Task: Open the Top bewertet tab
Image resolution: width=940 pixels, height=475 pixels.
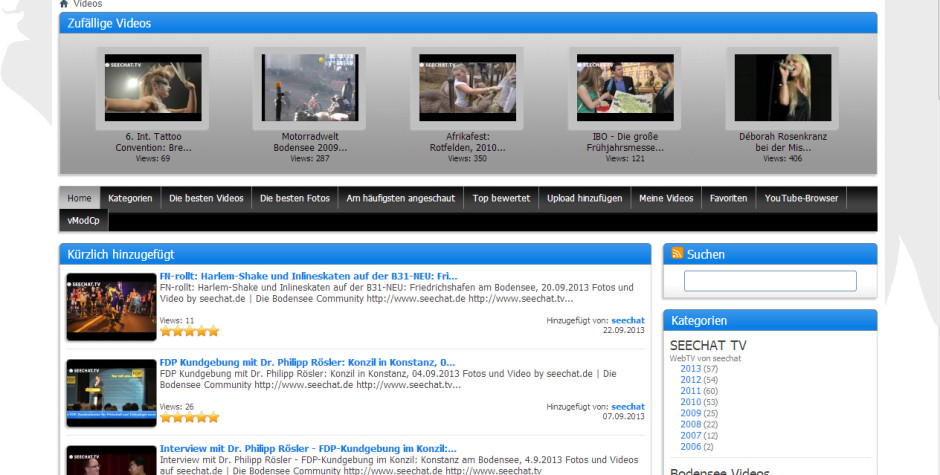Action: (x=501, y=198)
